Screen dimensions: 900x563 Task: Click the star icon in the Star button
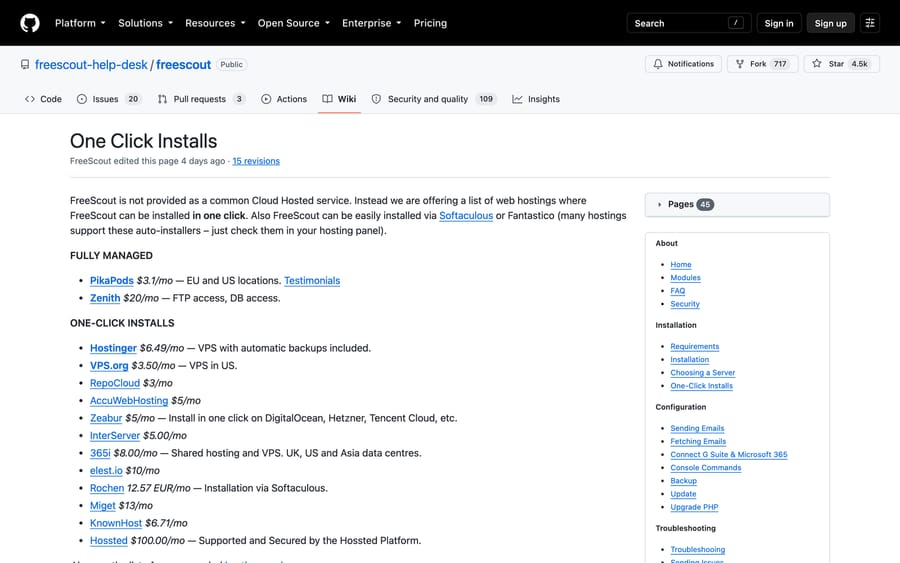click(817, 64)
